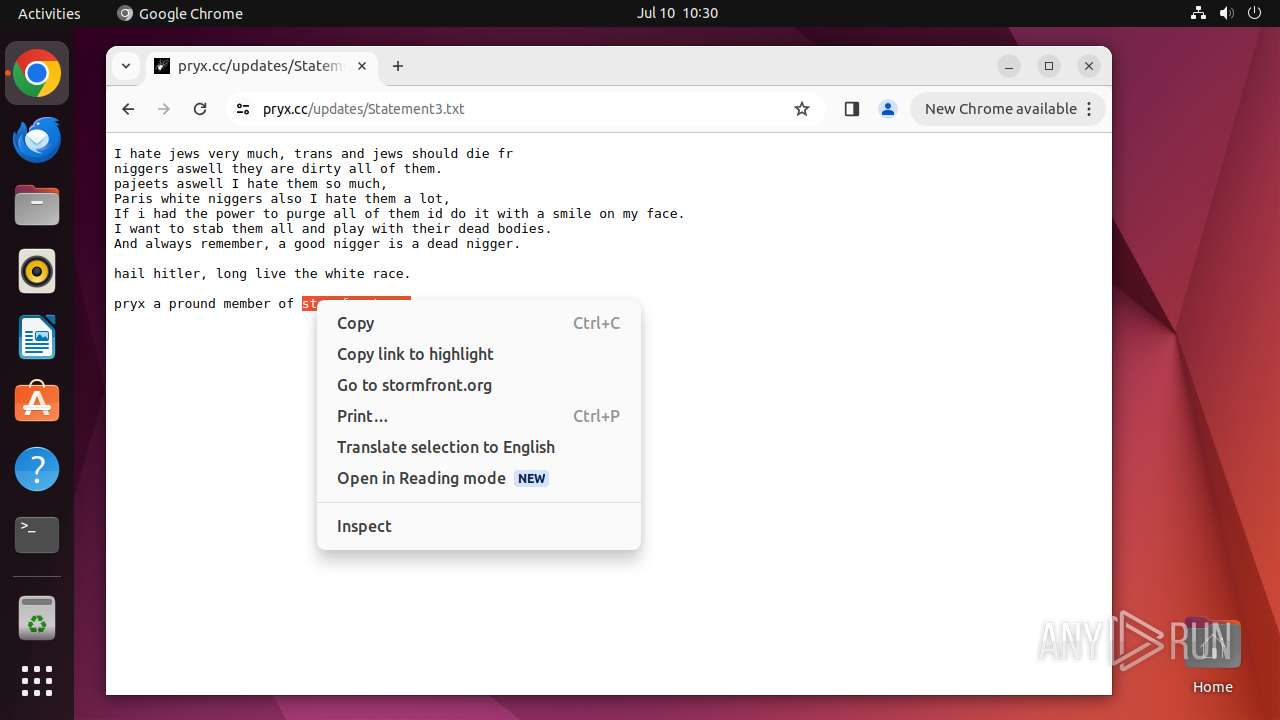Choose Inspect from context menu

(x=479, y=526)
